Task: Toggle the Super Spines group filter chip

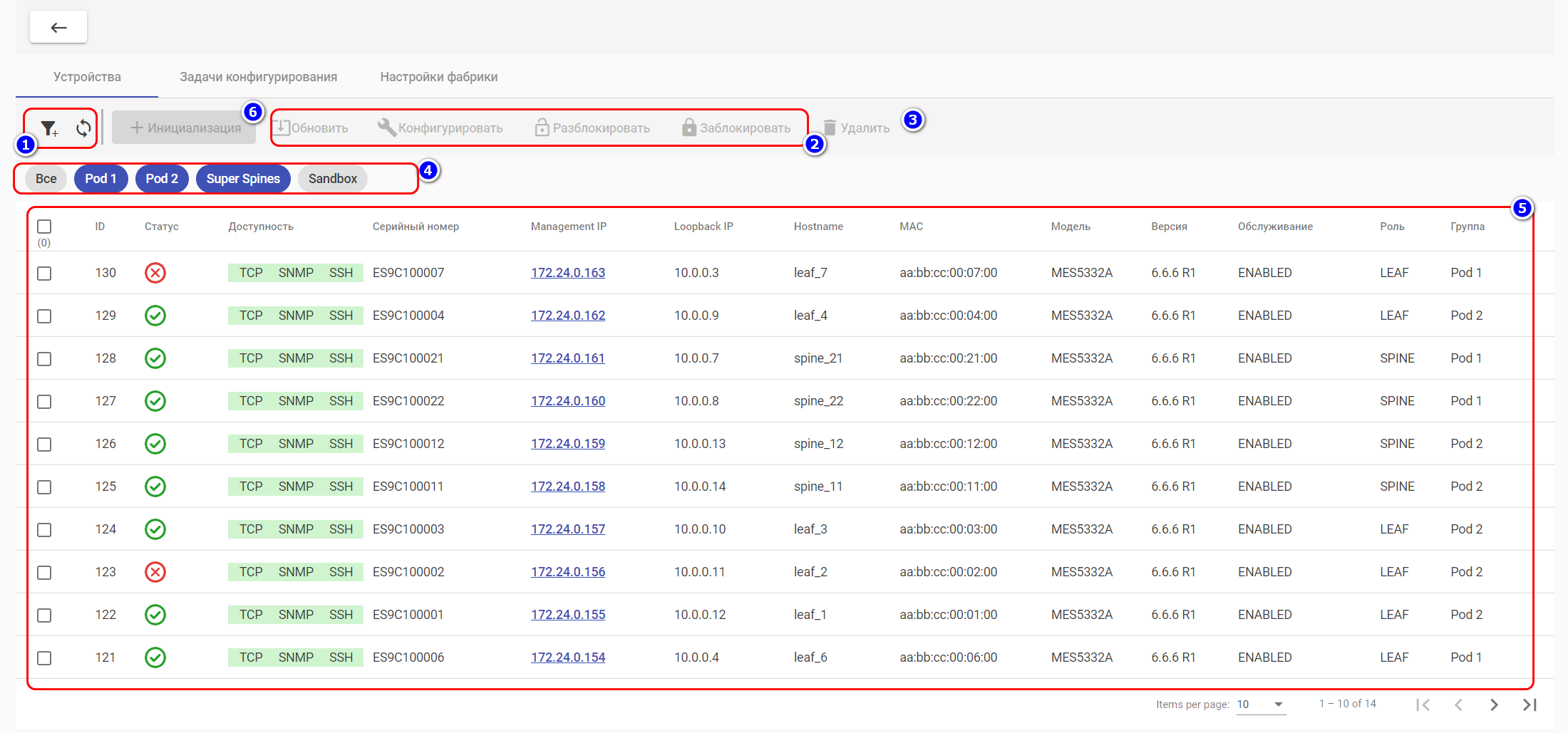Action: [x=243, y=179]
